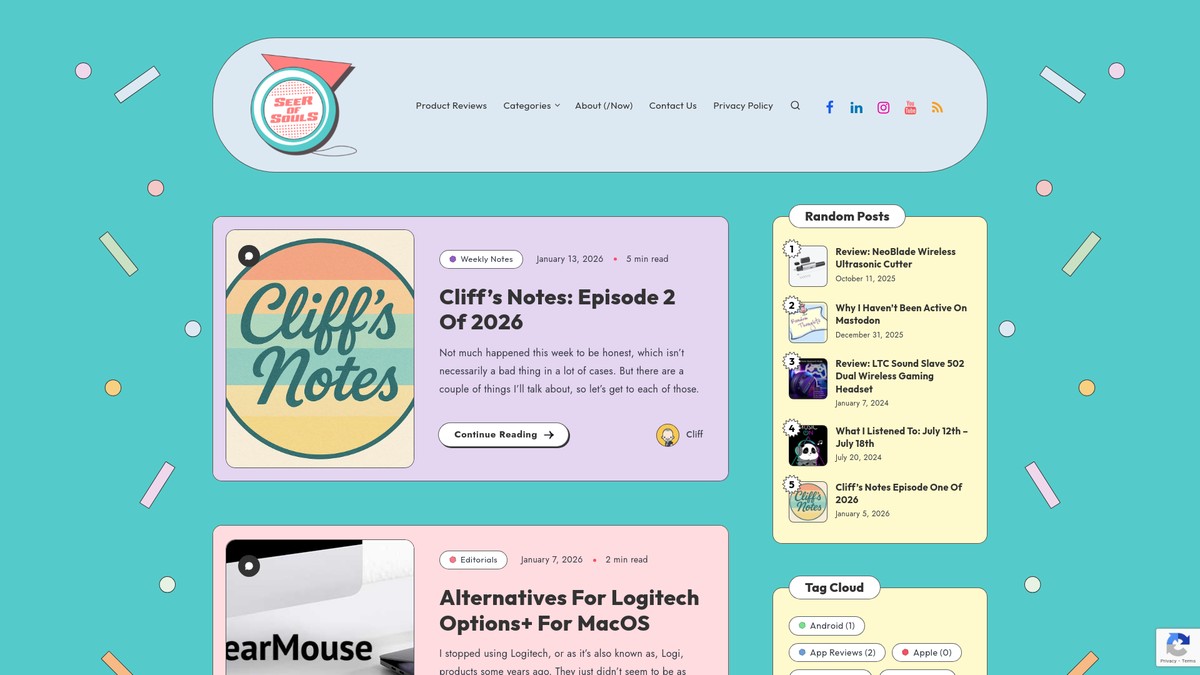The width and height of the screenshot is (1200, 675).
Task: Click the January 13, 2026 post date
Action: tap(570, 259)
